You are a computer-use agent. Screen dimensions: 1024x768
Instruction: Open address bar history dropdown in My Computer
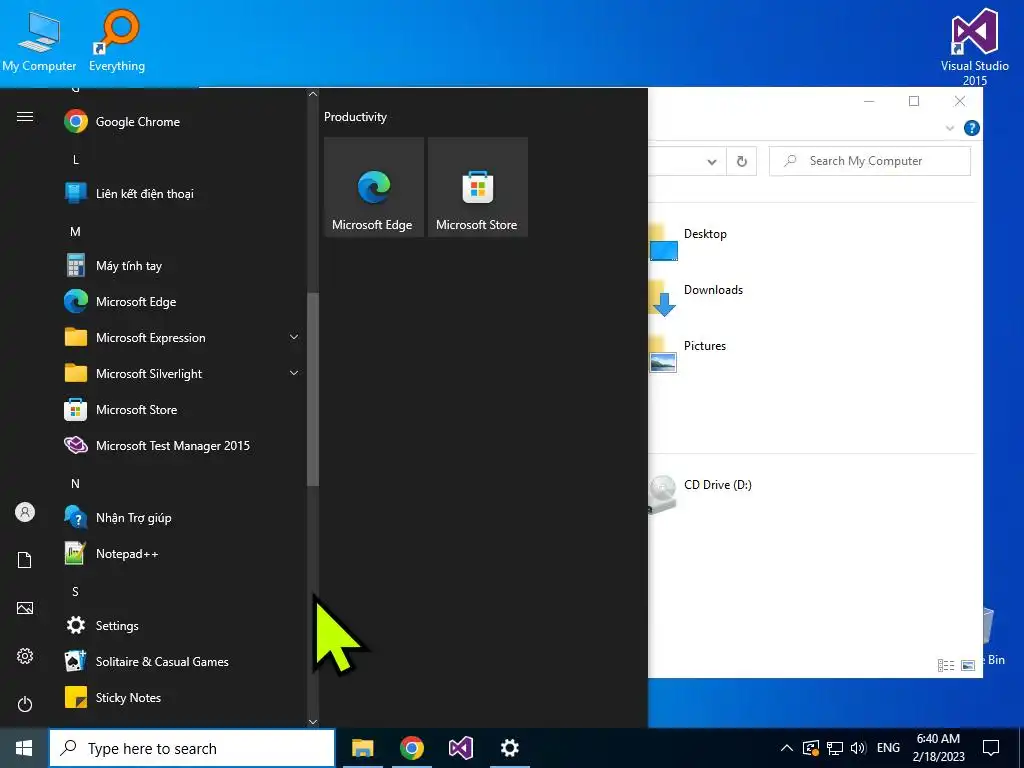pos(712,162)
